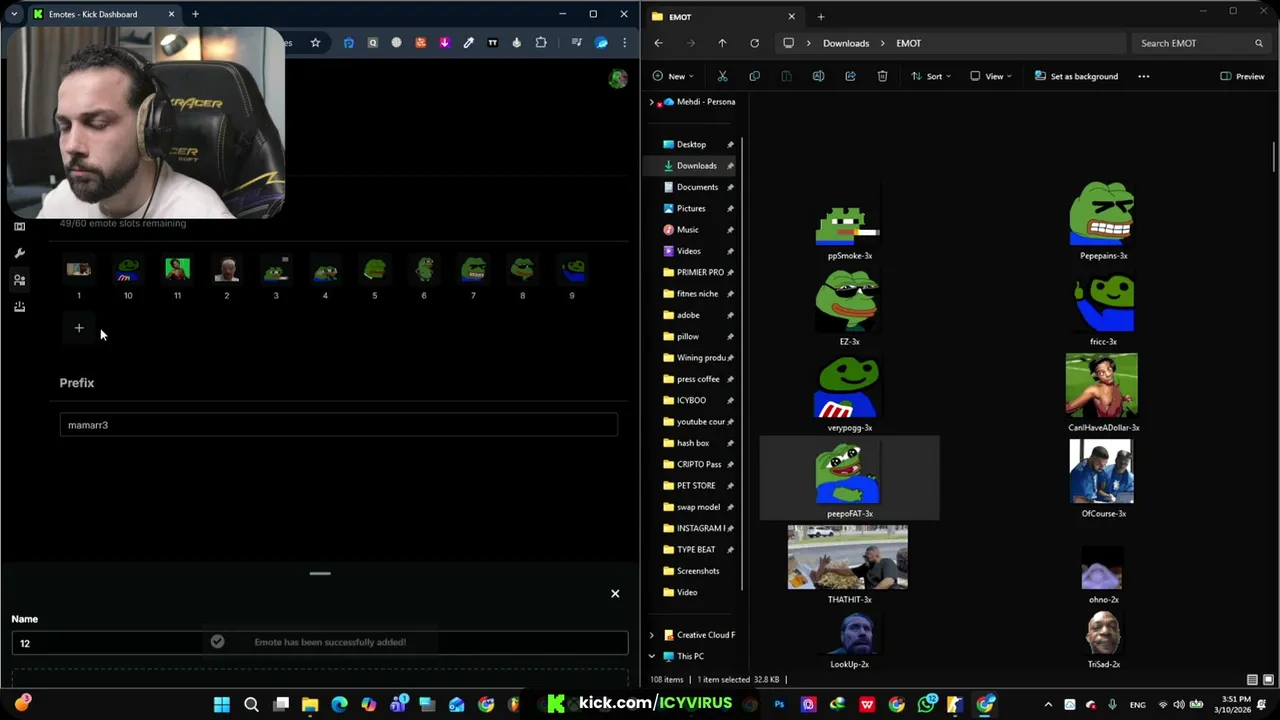The image size is (1280, 720).
Task: Select emote slot number 9
Action: point(572,278)
